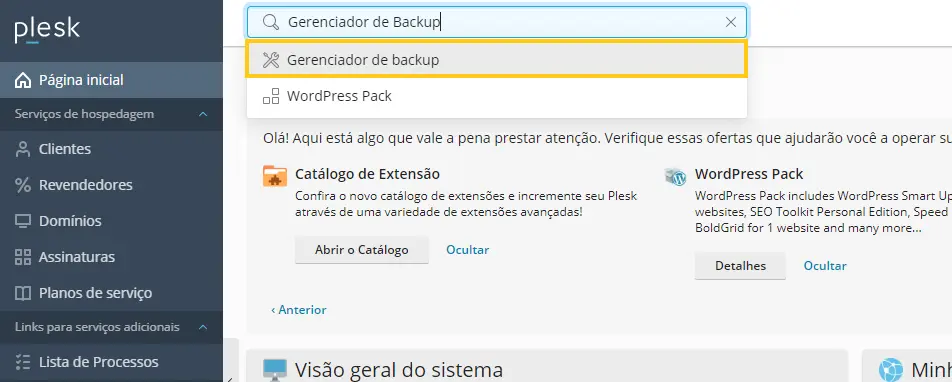The width and height of the screenshot is (952, 382).
Task: Select WordPress Pack search suggestion
Action: tap(497, 96)
